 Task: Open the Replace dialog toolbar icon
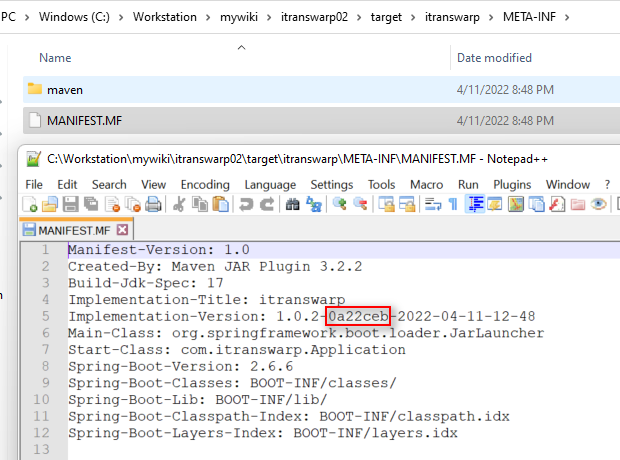click(314, 204)
